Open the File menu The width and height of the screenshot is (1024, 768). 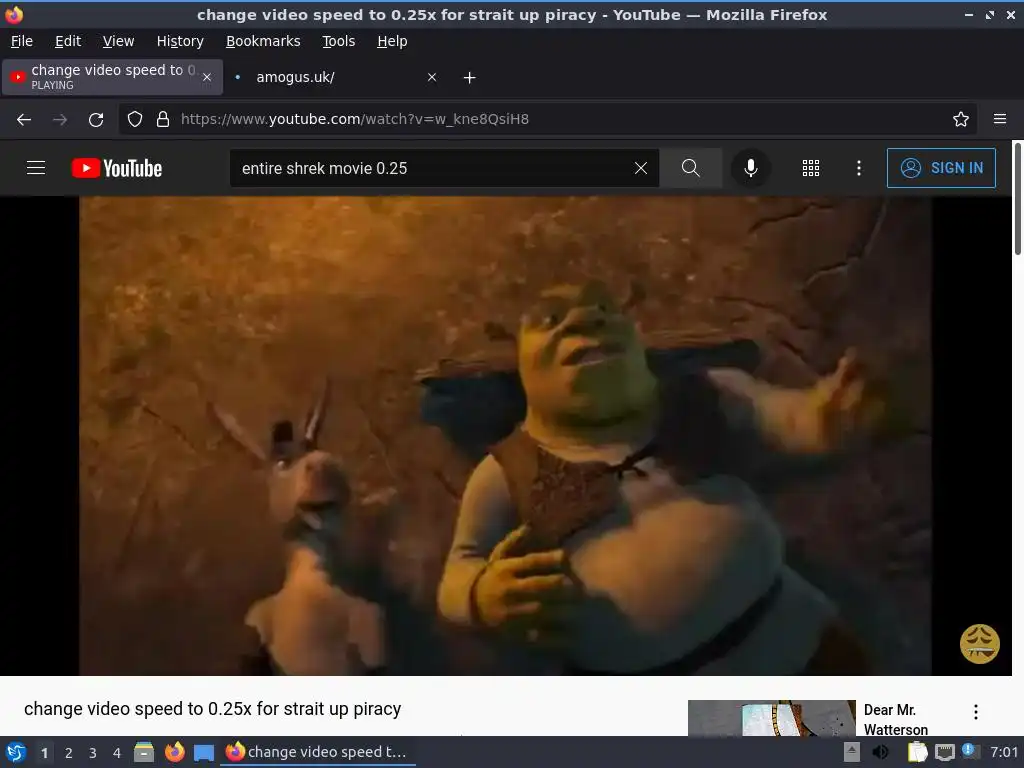22,41
